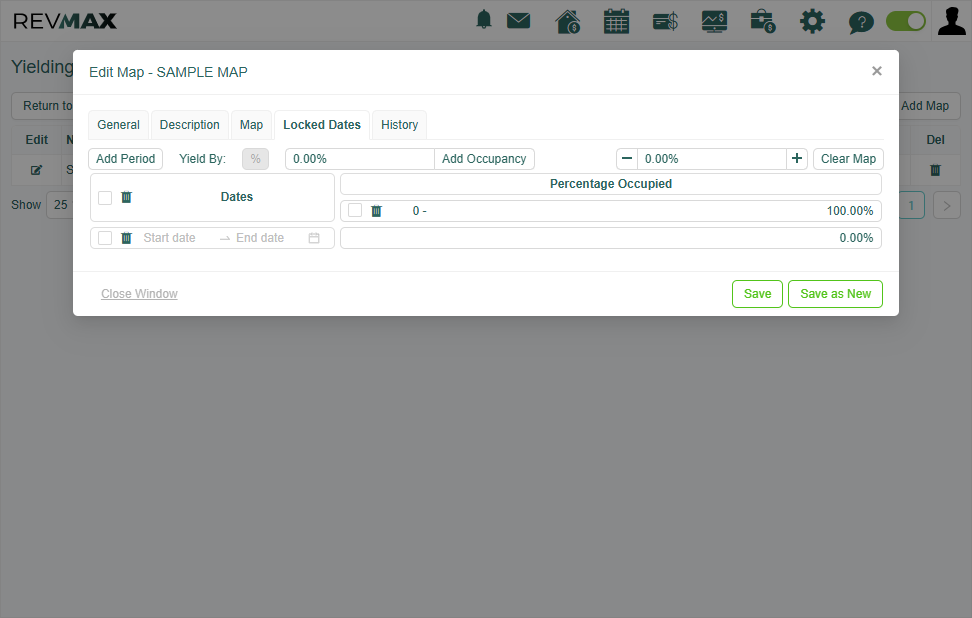Open the calendar grid icon

tap(616, 21)
